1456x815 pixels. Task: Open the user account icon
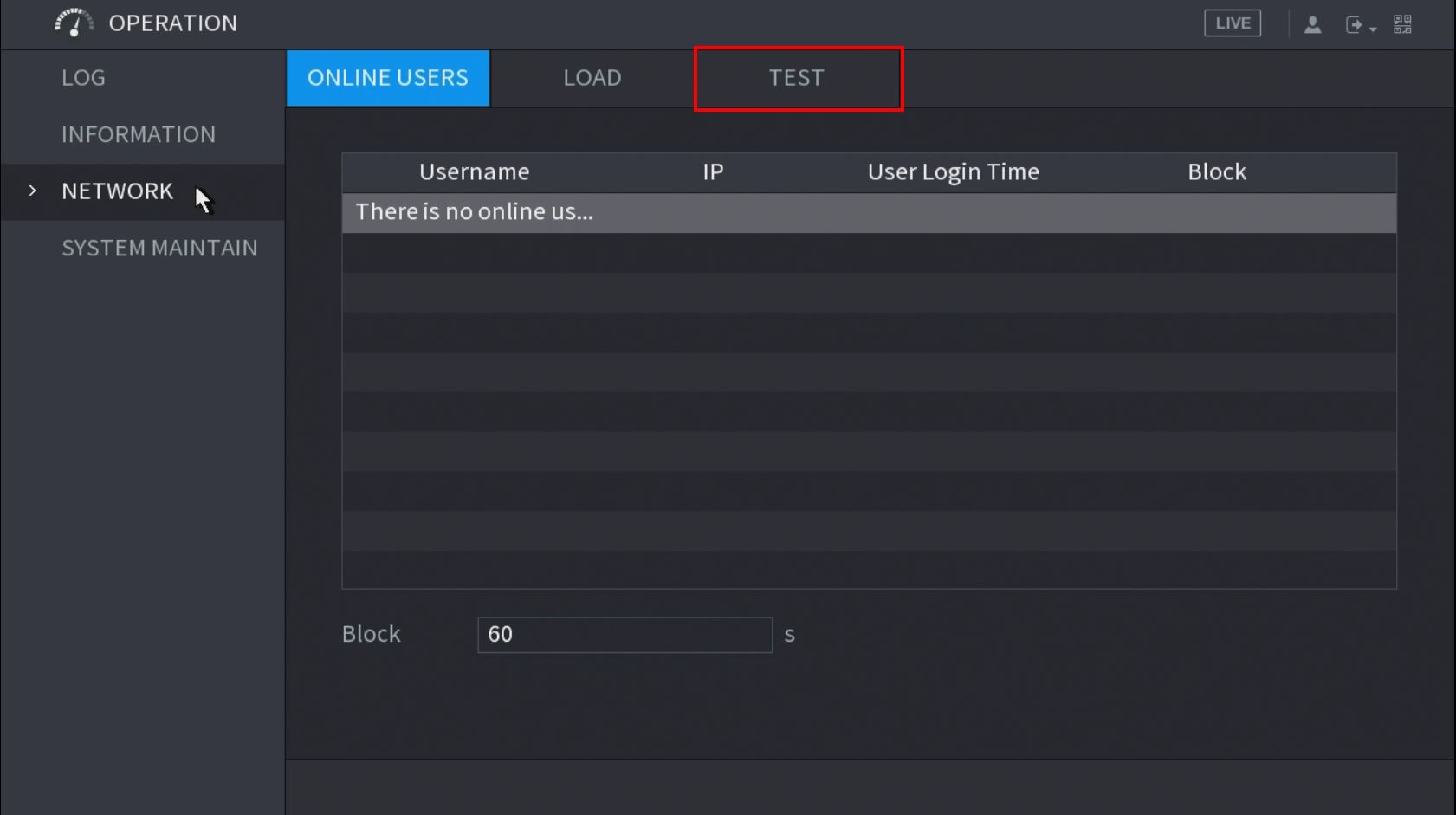[x=1312, y=24]
